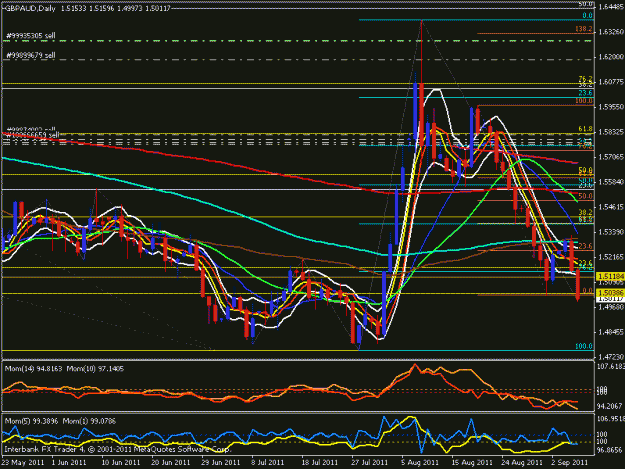The height and width of the screenshot is (469, 625).
Task: Click the 1.52165 price axis label
Action: 611,257
